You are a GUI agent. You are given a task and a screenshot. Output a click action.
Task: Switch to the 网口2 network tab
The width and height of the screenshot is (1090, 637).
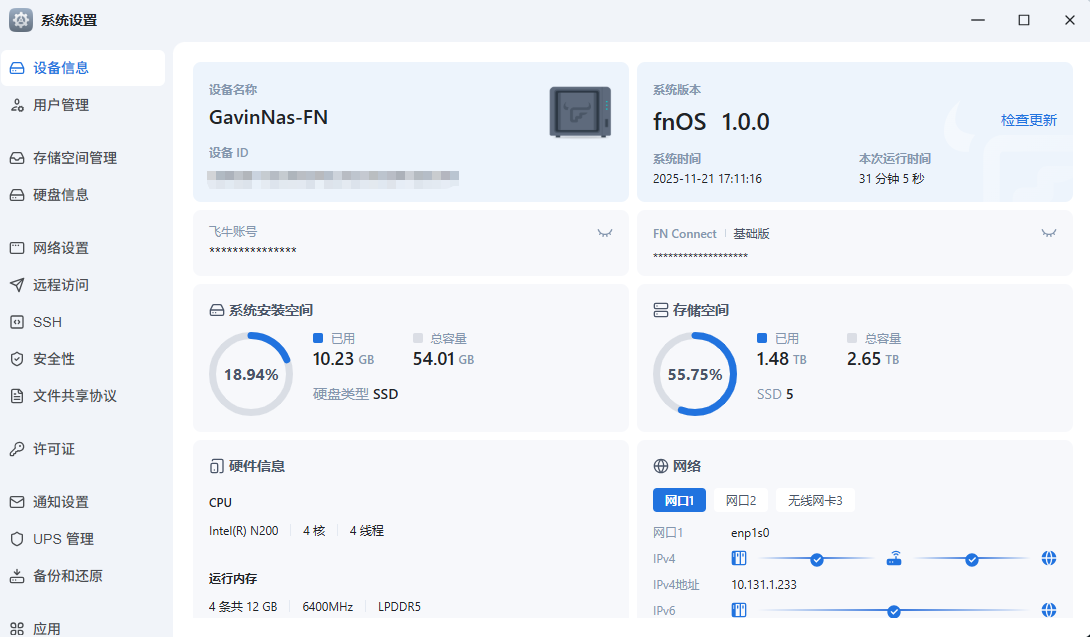pyautogui.click(x=741, y=500)
